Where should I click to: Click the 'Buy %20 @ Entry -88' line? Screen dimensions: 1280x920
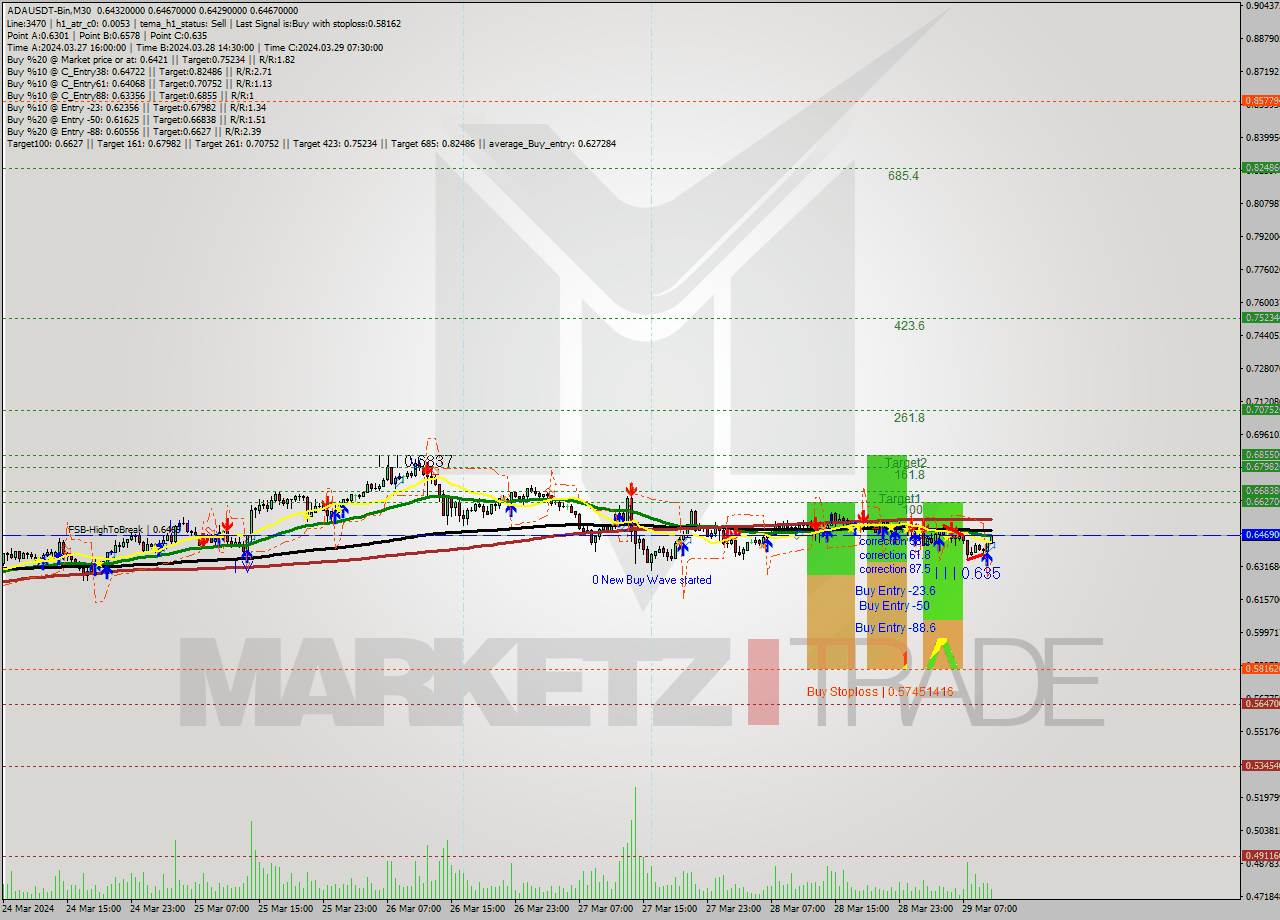click(x=134, y=131)
